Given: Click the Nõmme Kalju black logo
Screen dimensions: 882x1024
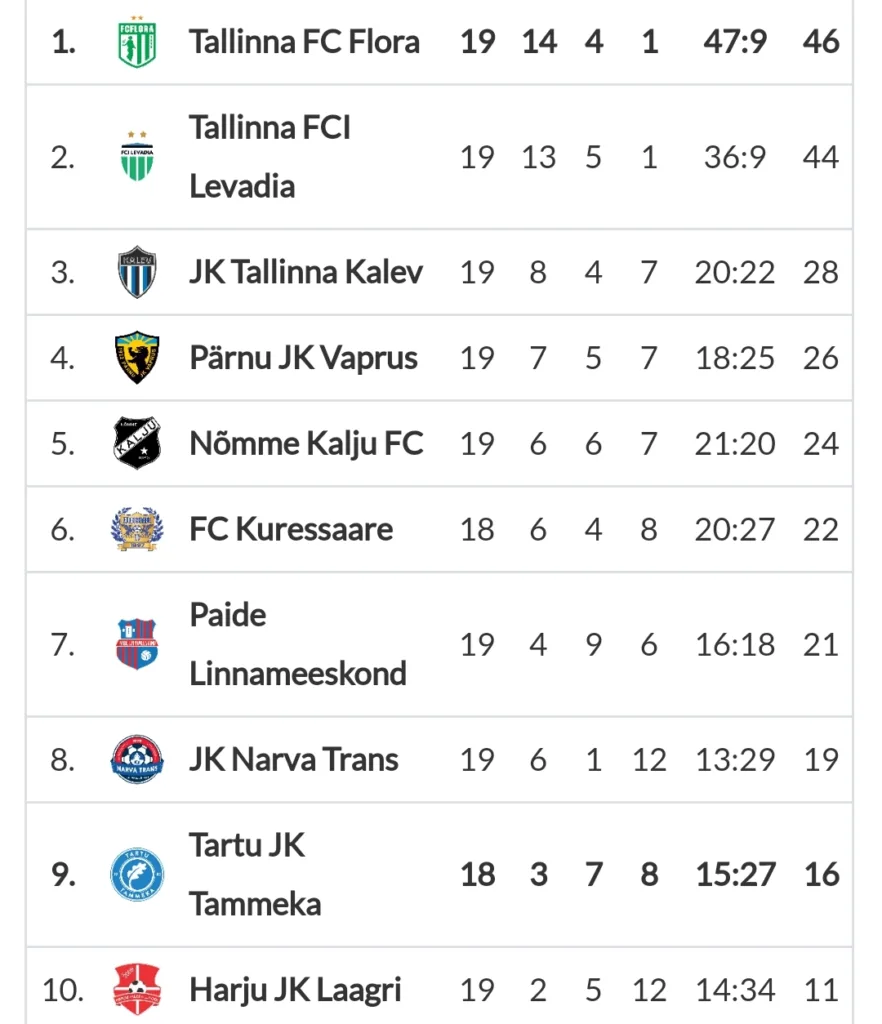Looking at the screenshot, I should 137,443.
